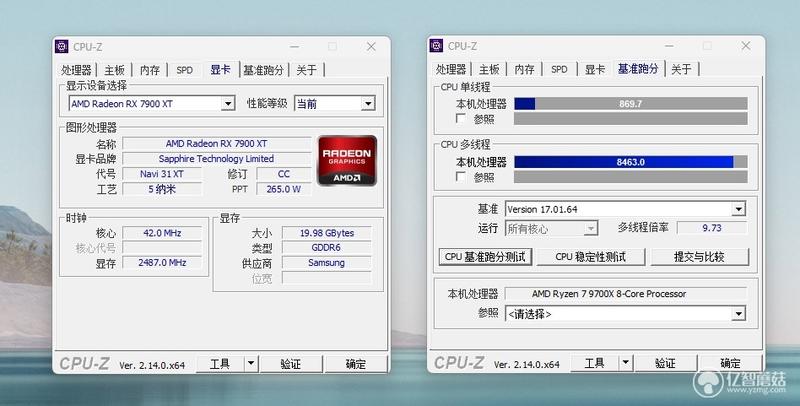Viewport: 800px width, 406px height.
Task: Expand 工具 arrow in right window
Action: pos(626,363)
